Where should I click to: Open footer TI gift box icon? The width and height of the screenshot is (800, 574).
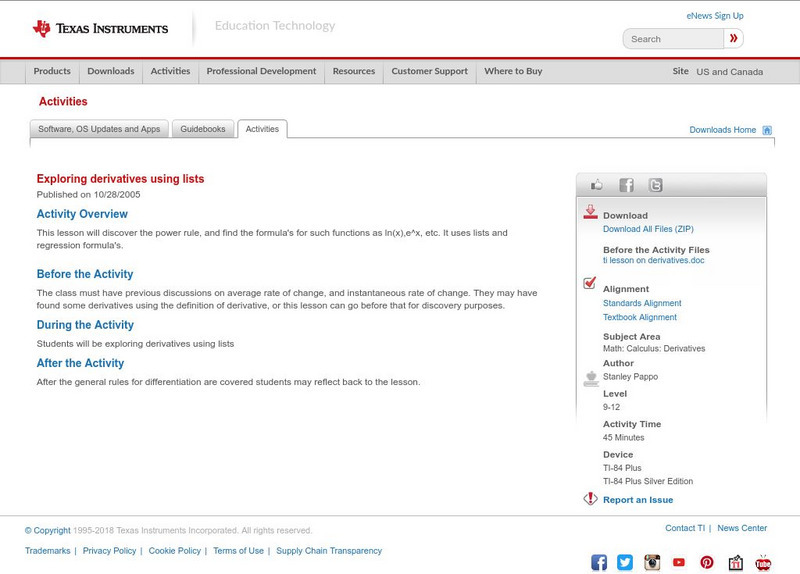point(735,562)
